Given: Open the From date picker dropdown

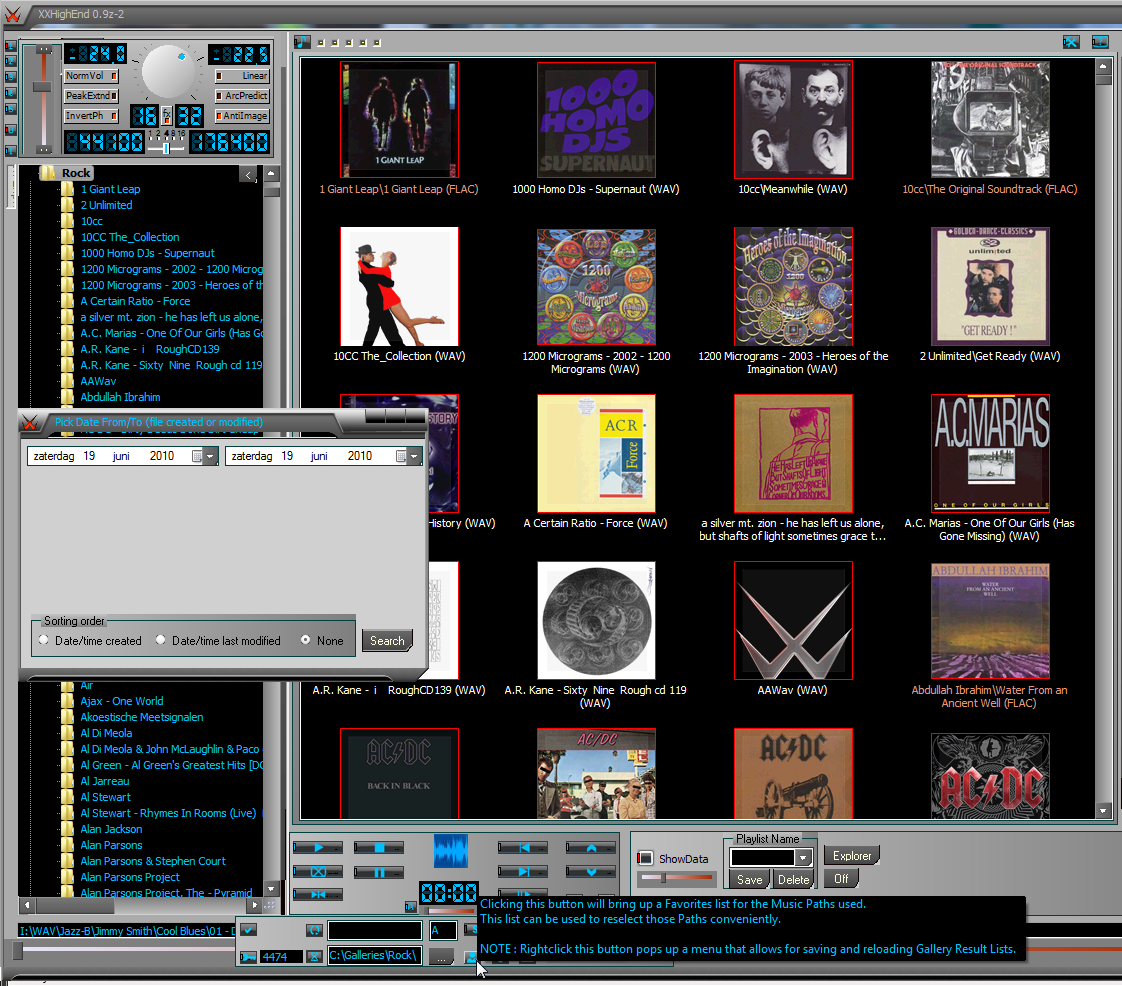Looking at the screenshot, I should click(210, 457).
